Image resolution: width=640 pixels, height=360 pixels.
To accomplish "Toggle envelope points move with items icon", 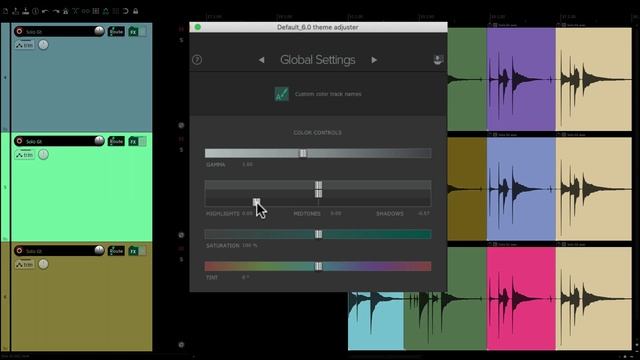I will 105,11.
